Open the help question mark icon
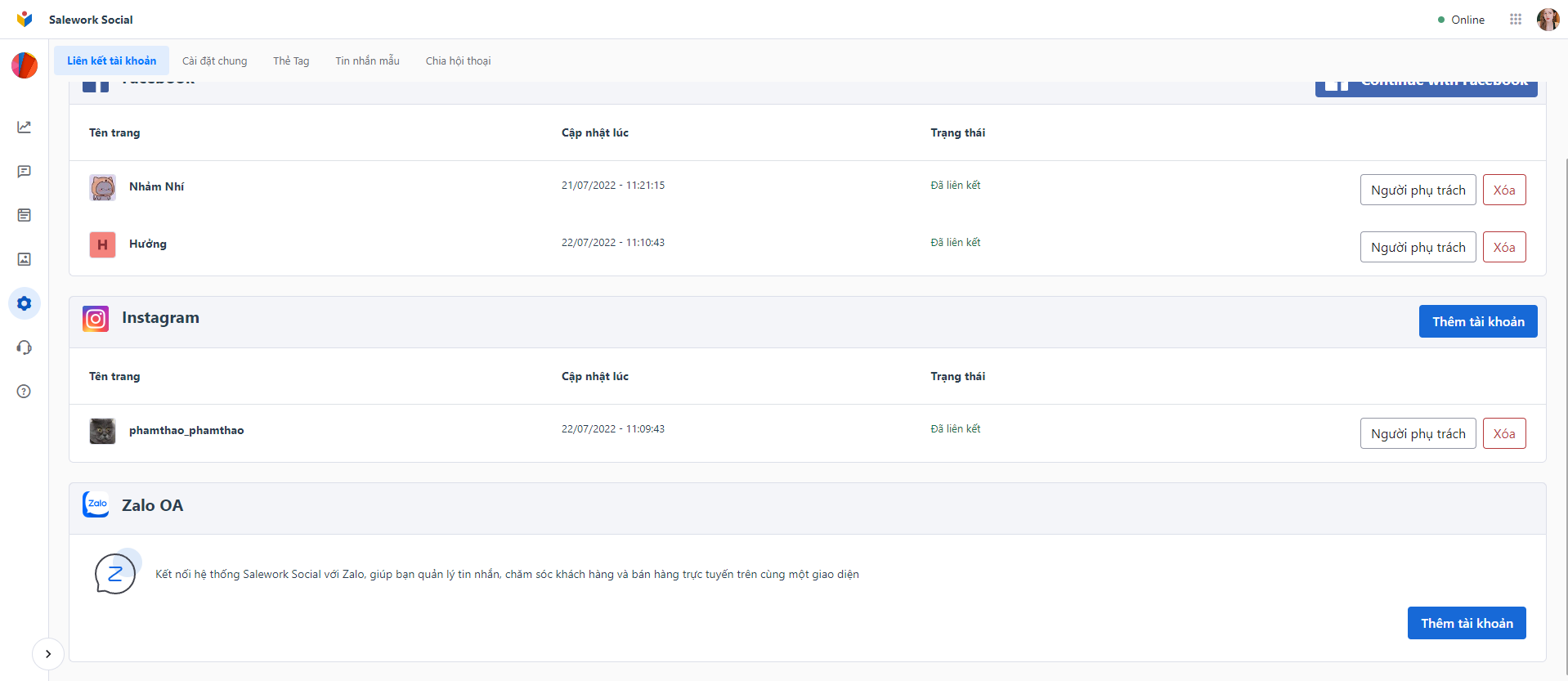This screenshot has width=1568, height=681. click(25, 392)
